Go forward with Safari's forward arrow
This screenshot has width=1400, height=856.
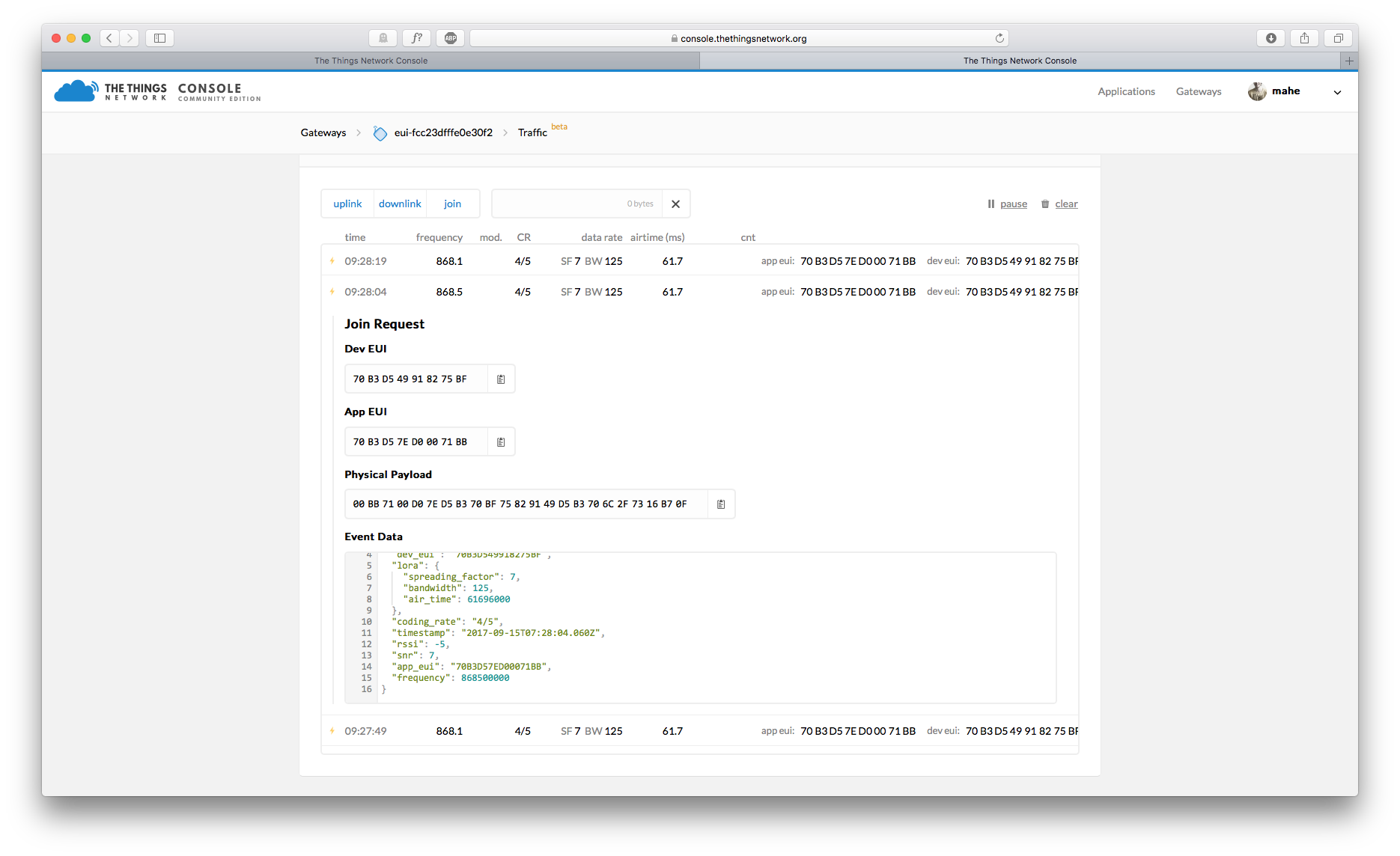[x=130, y=38]
